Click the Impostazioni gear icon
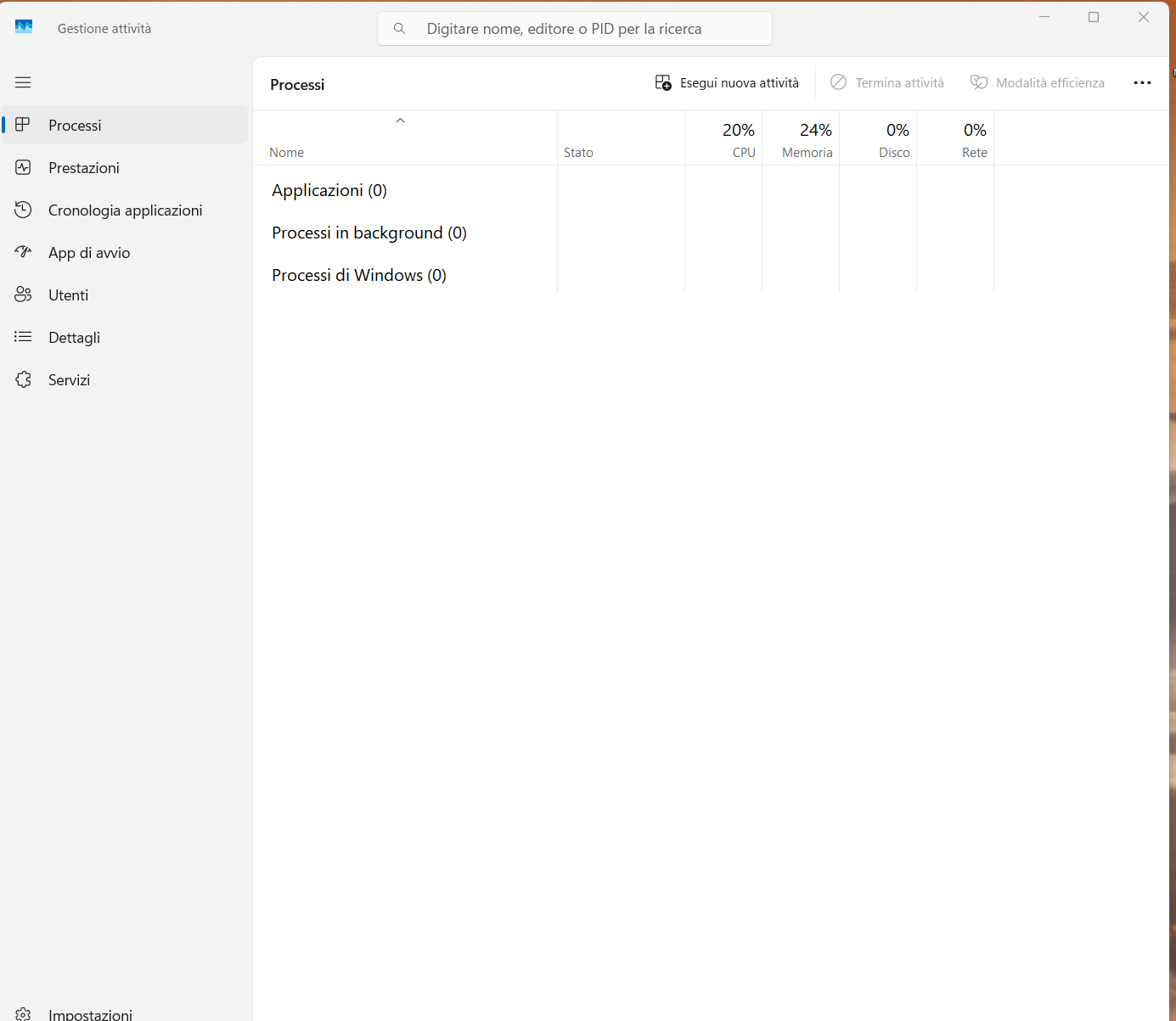 [23, 1013]
